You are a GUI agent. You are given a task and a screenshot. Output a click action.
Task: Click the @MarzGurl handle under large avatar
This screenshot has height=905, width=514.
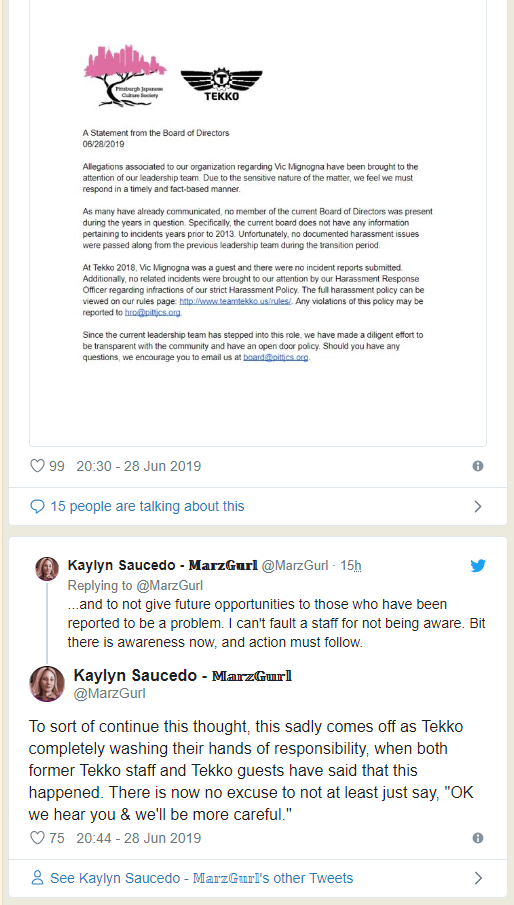(x=110, y=693)
